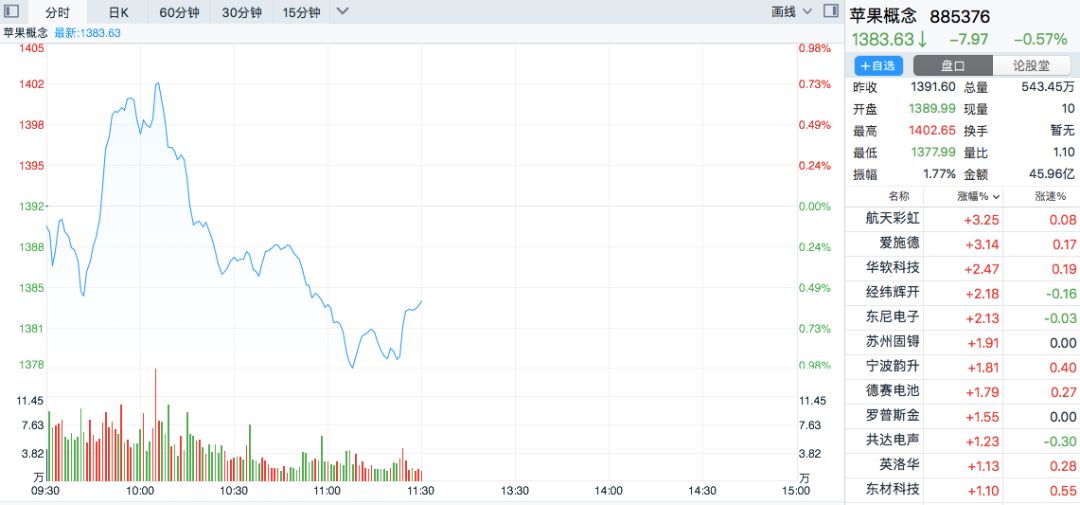This screenshot has width=1080, height=505.
Task: Switch to the 日K tab
Action: pos(118,12)
